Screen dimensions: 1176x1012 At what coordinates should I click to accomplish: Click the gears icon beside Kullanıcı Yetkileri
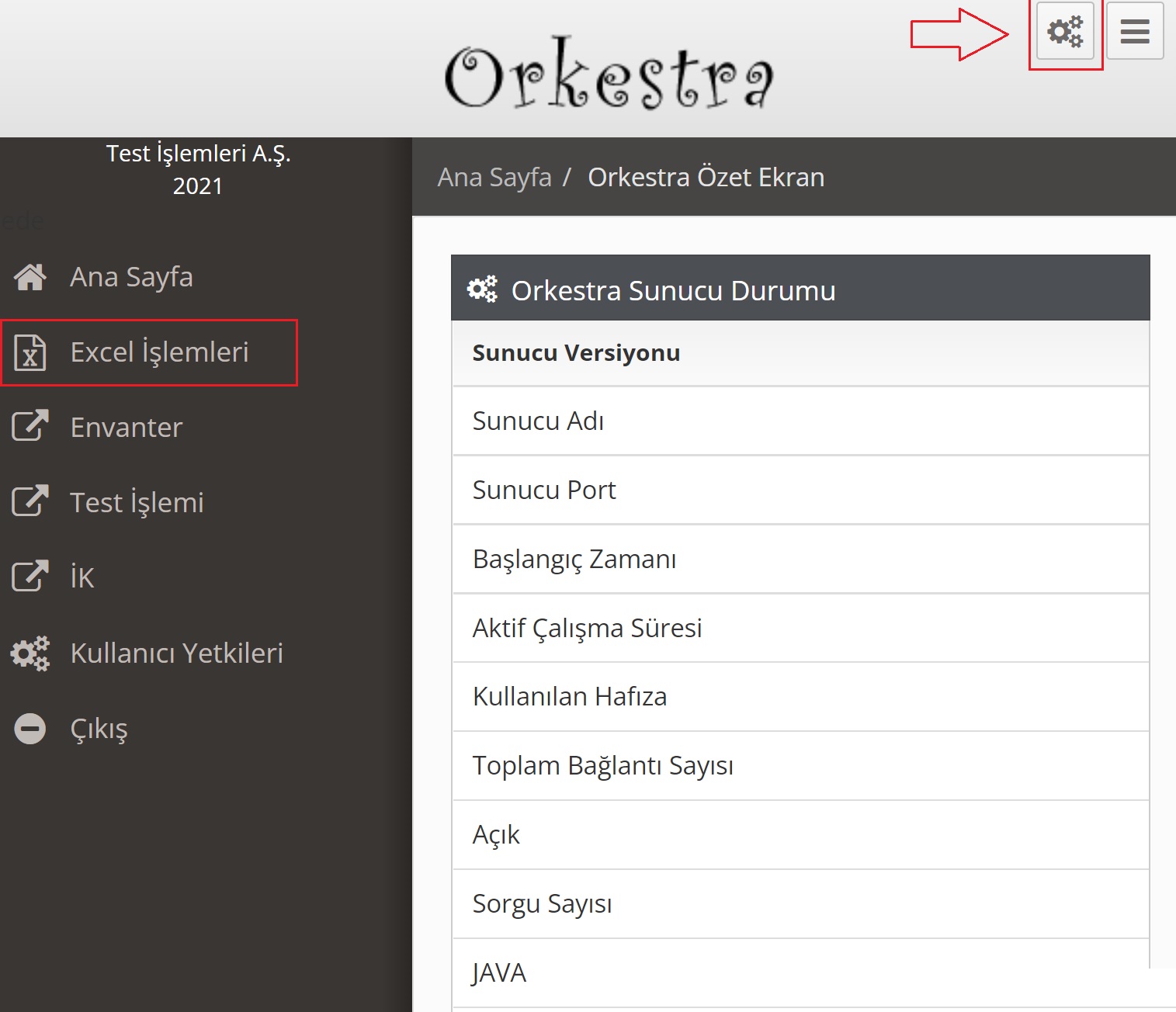click(30, 653)
